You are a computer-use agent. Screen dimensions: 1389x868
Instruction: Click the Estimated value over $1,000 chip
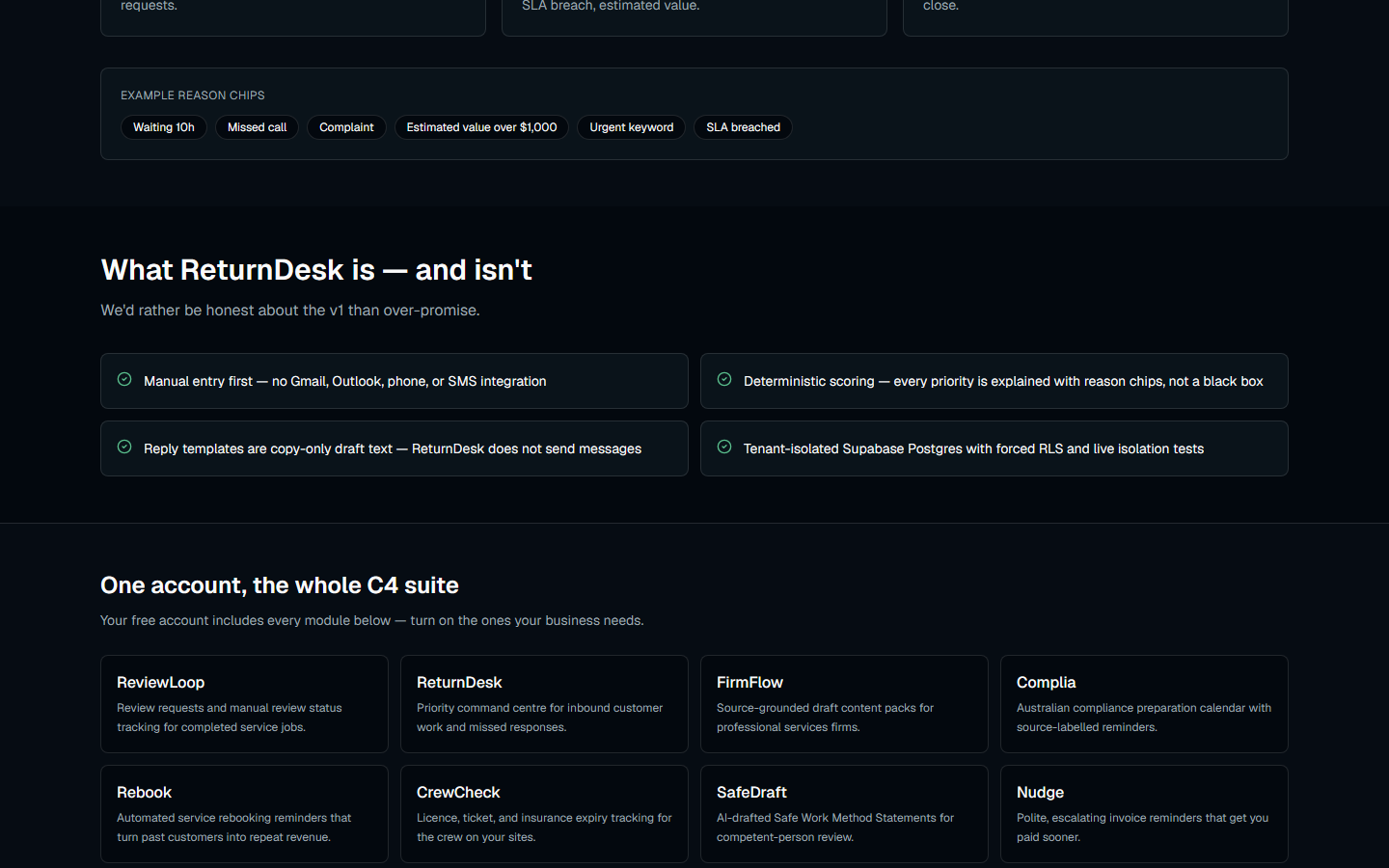click(481, 127)
